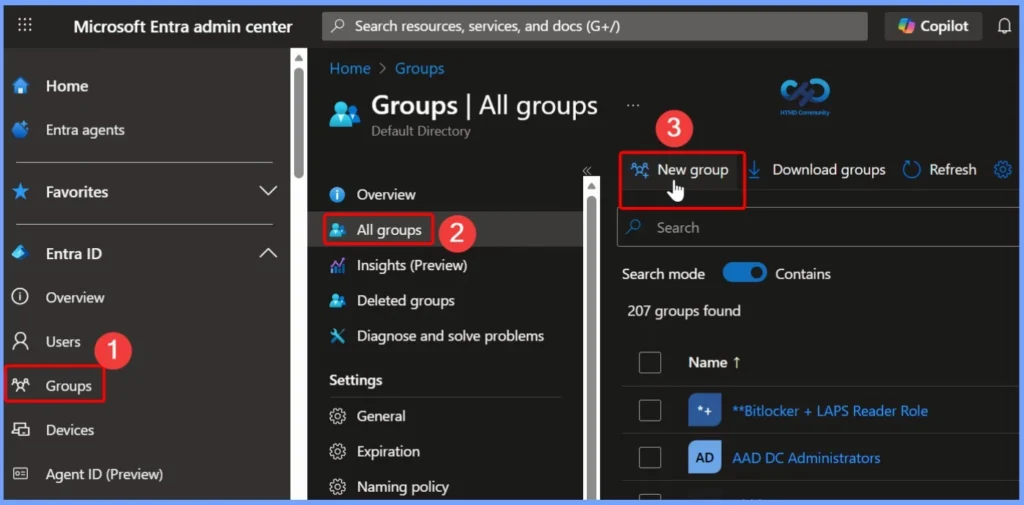Click the Copilot button

tap(933, 26)
